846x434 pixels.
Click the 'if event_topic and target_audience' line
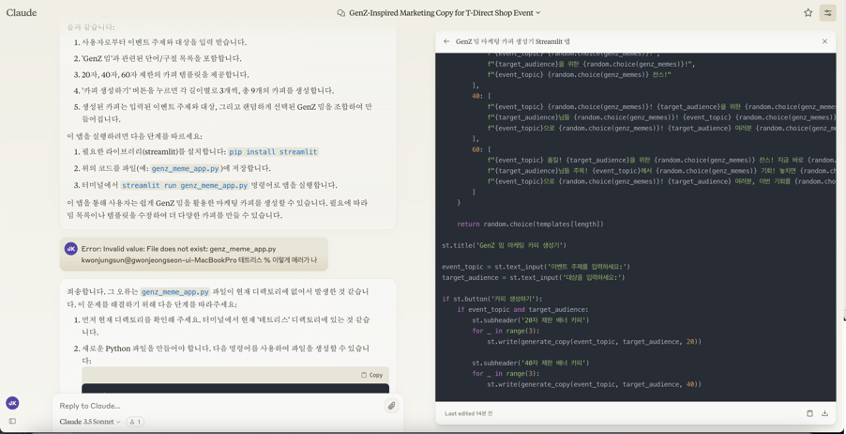click(x=523, y=309)
